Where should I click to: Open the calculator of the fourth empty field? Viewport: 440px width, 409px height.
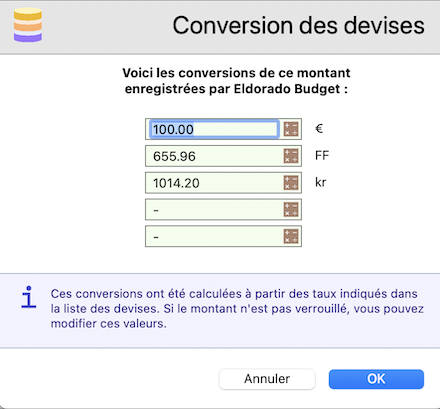[291, 209]
